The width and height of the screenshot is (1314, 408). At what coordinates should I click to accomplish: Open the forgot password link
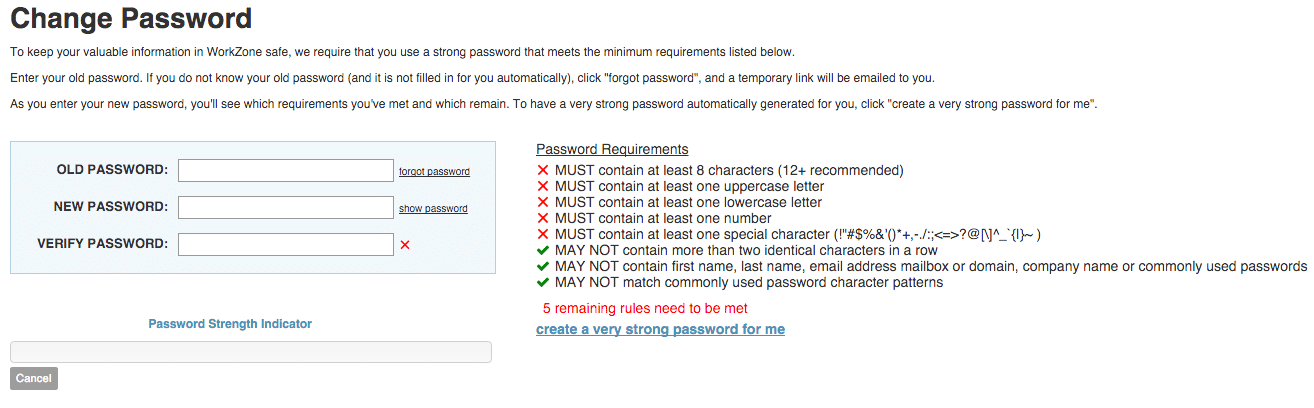434,172
